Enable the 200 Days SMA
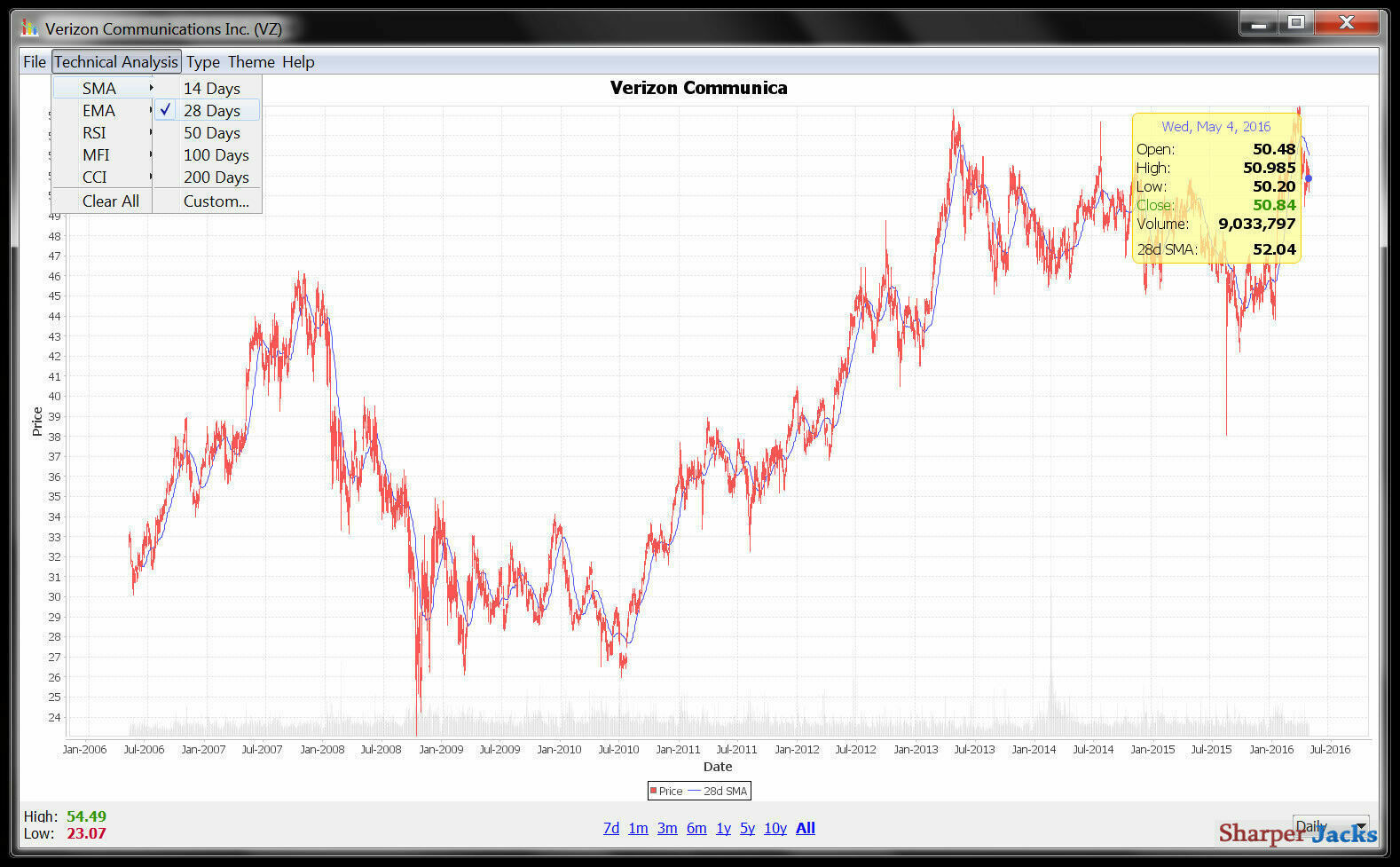Screen dimensions: 1400x867 (208, 177)
